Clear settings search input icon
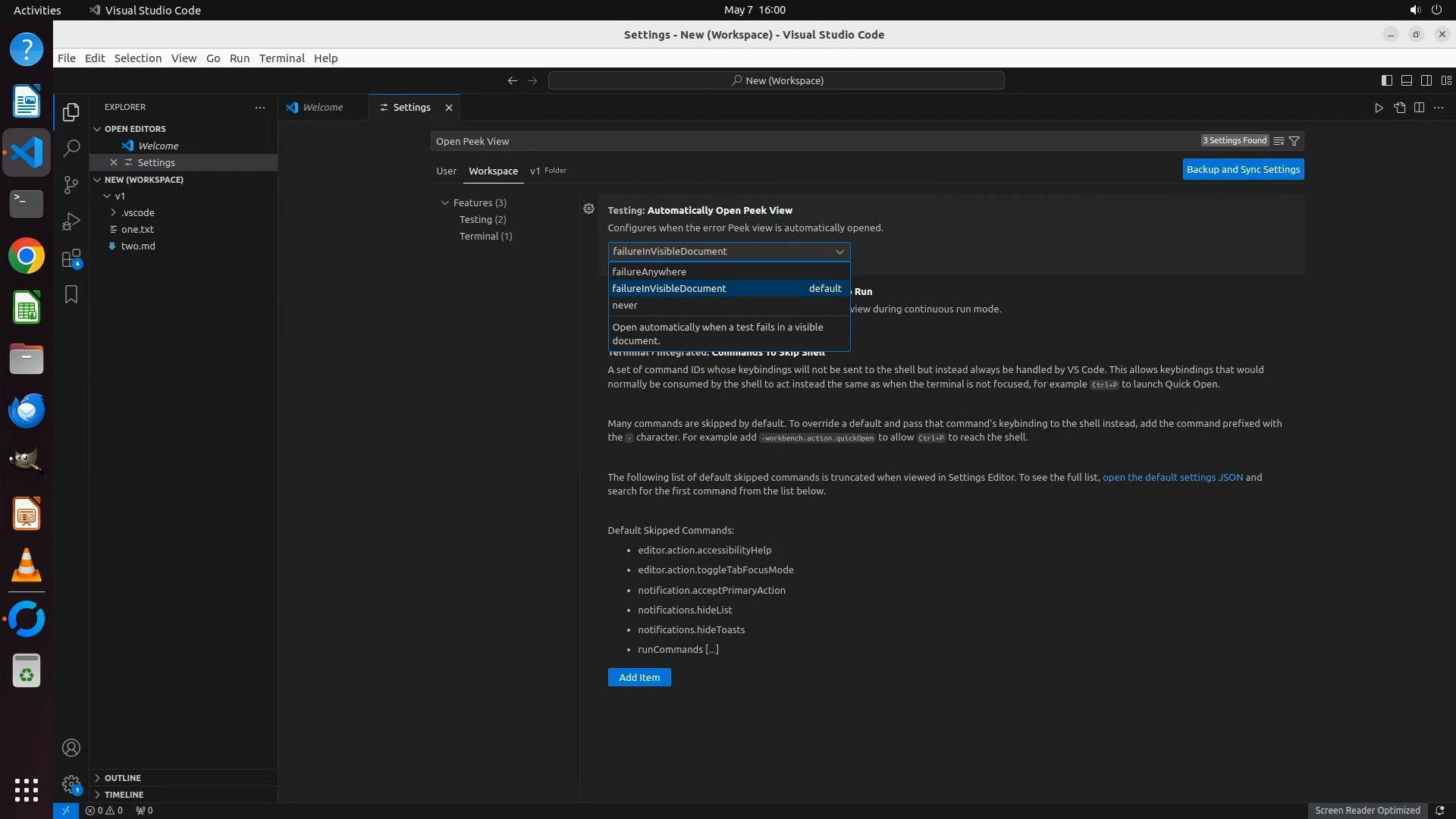 click(1279, 141)
